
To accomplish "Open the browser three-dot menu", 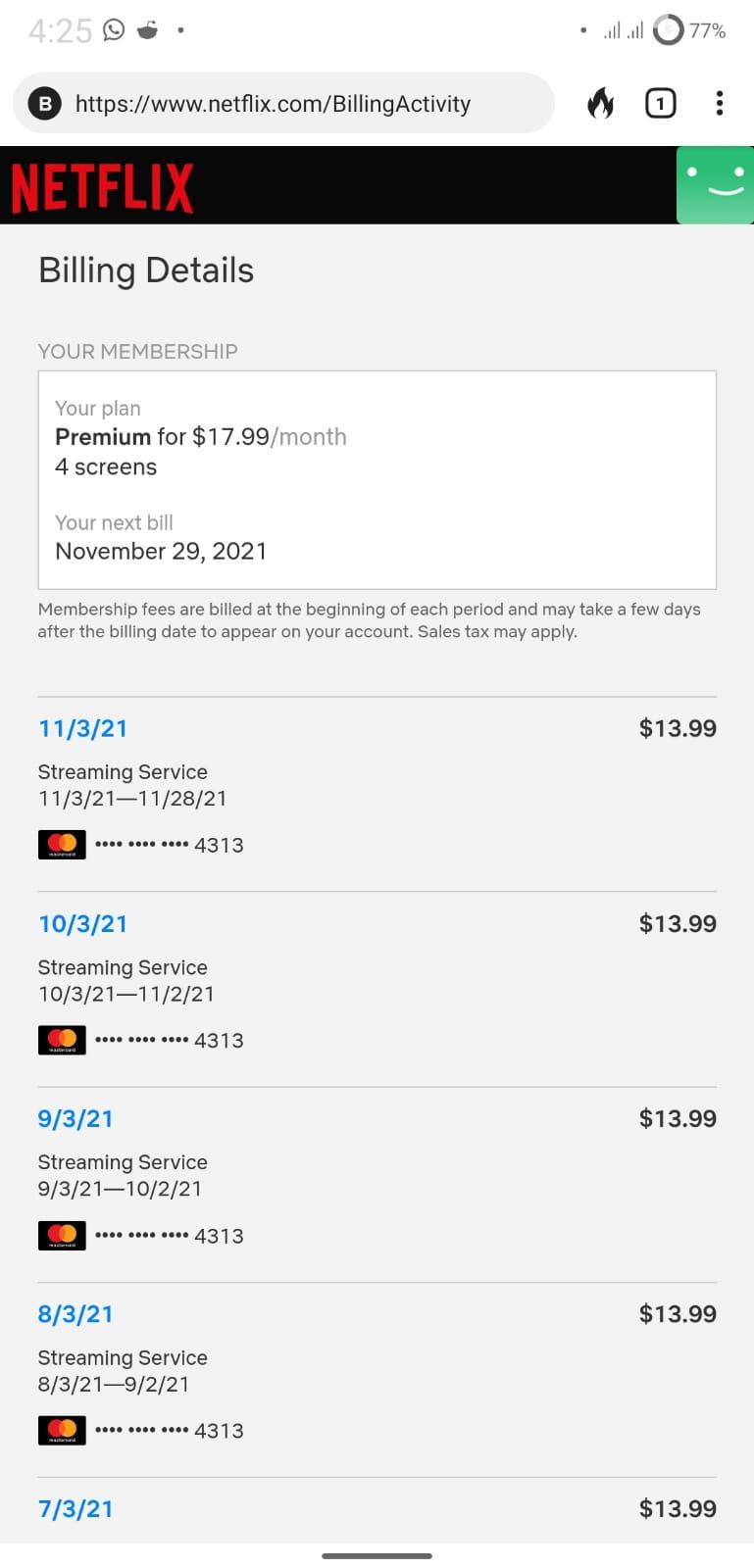I will [x=720, y=103].
